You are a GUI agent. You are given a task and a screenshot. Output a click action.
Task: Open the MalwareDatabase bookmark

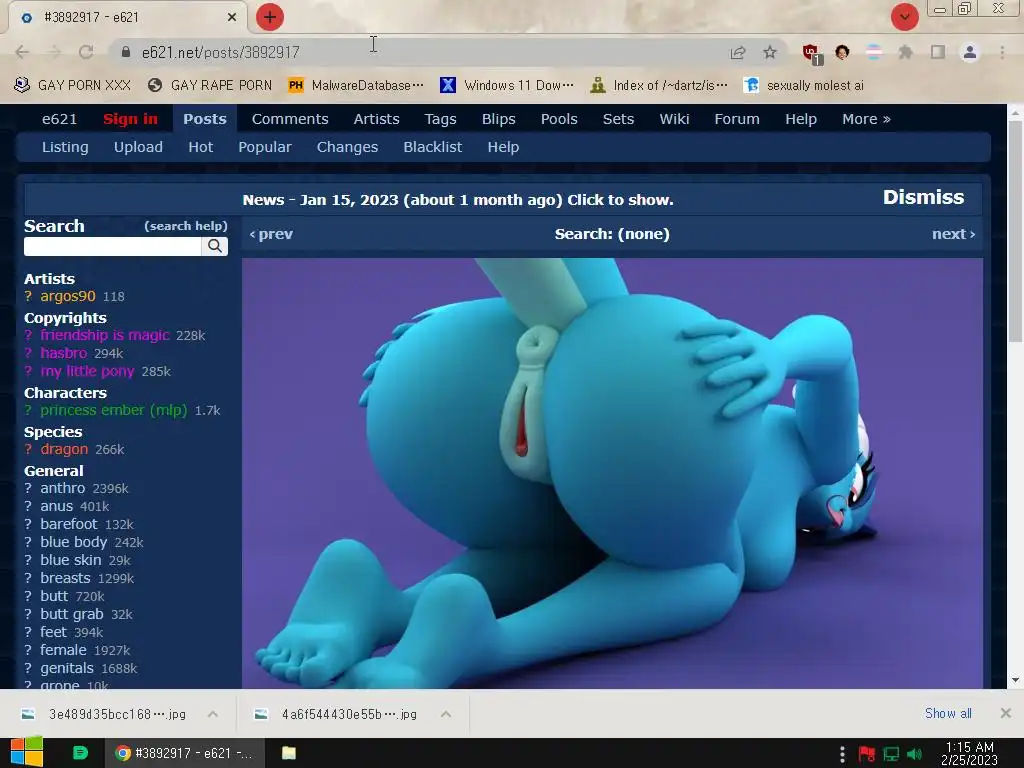(357, 85)
